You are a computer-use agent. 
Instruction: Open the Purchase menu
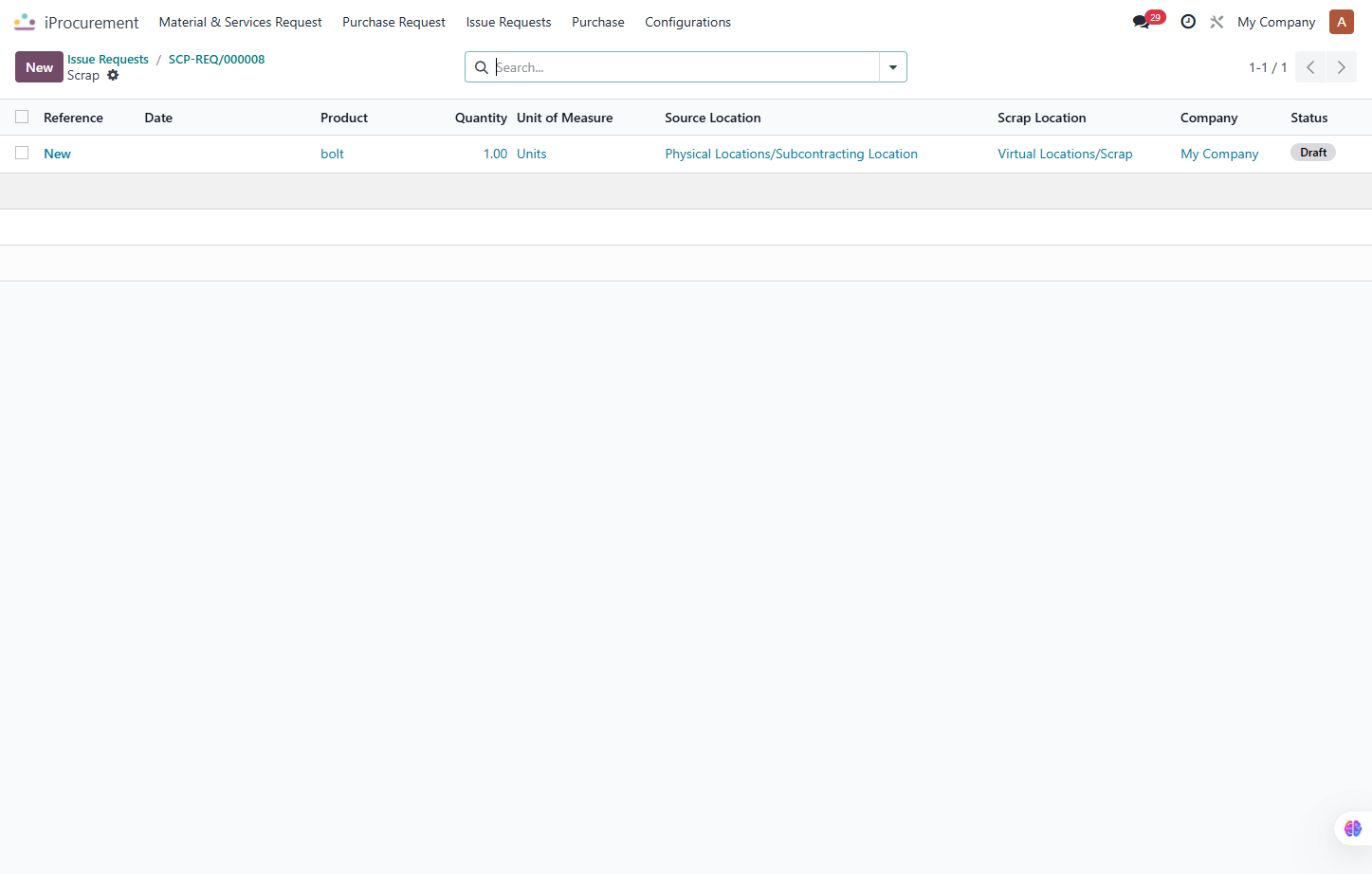tap(598, 22)
